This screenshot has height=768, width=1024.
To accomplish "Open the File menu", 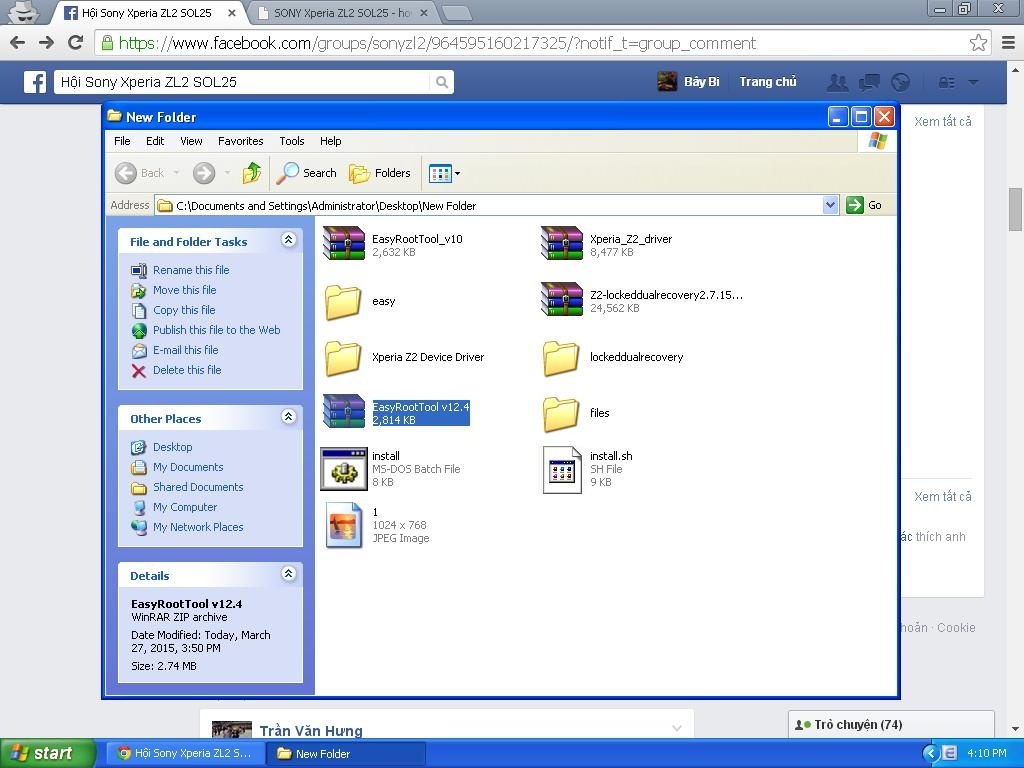I will pyautogui.click(x=122, y=141).
